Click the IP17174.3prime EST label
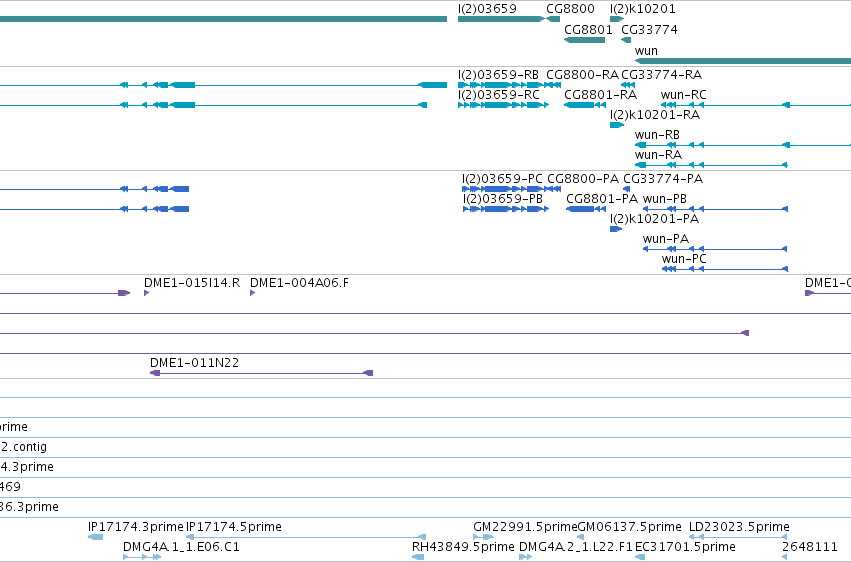The image size is (851, 562). pos(136,527)
